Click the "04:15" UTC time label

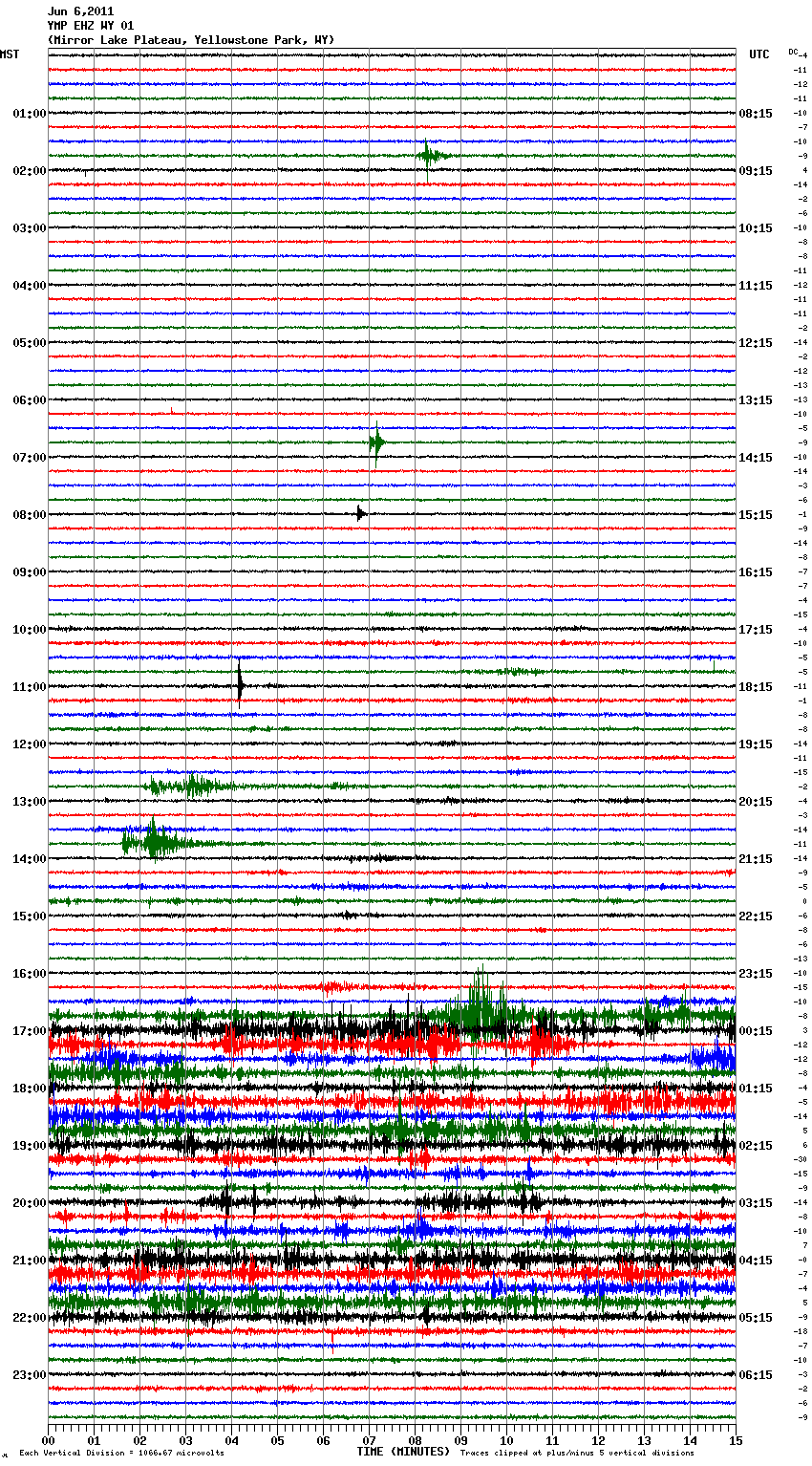pyautogui.click(x=756, y=1261)
